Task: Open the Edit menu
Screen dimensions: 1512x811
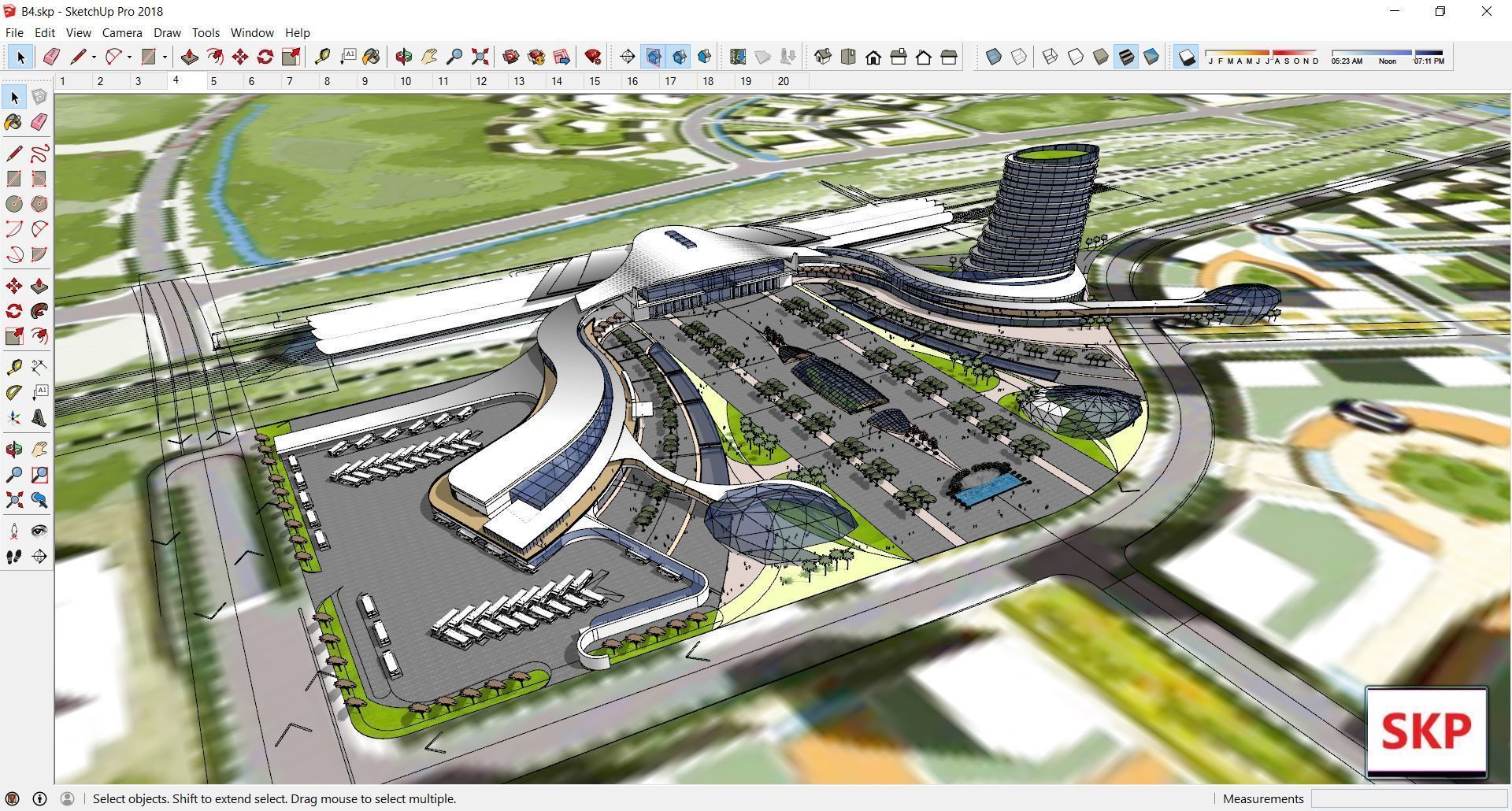Action: click(x=45, y=32)
